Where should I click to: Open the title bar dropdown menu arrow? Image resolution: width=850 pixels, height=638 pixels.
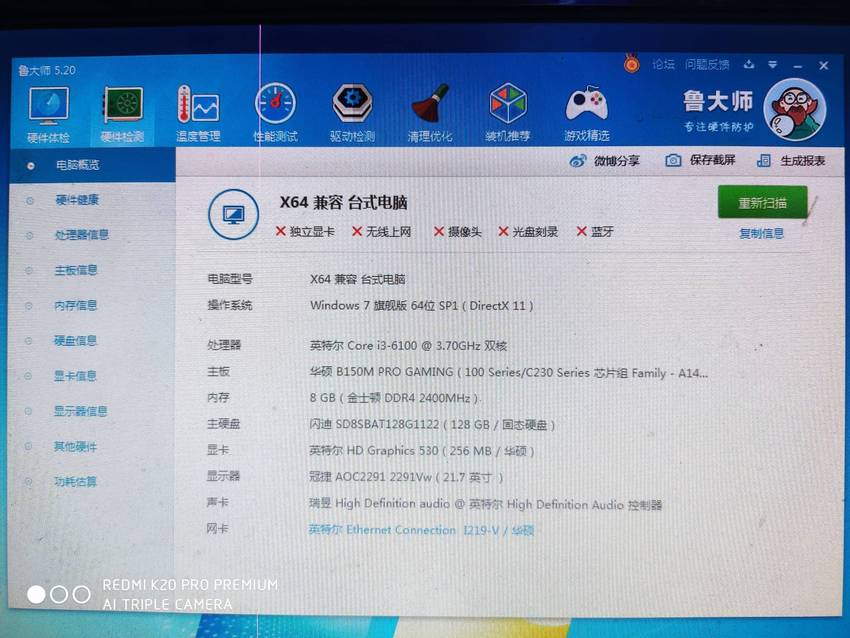772,65
